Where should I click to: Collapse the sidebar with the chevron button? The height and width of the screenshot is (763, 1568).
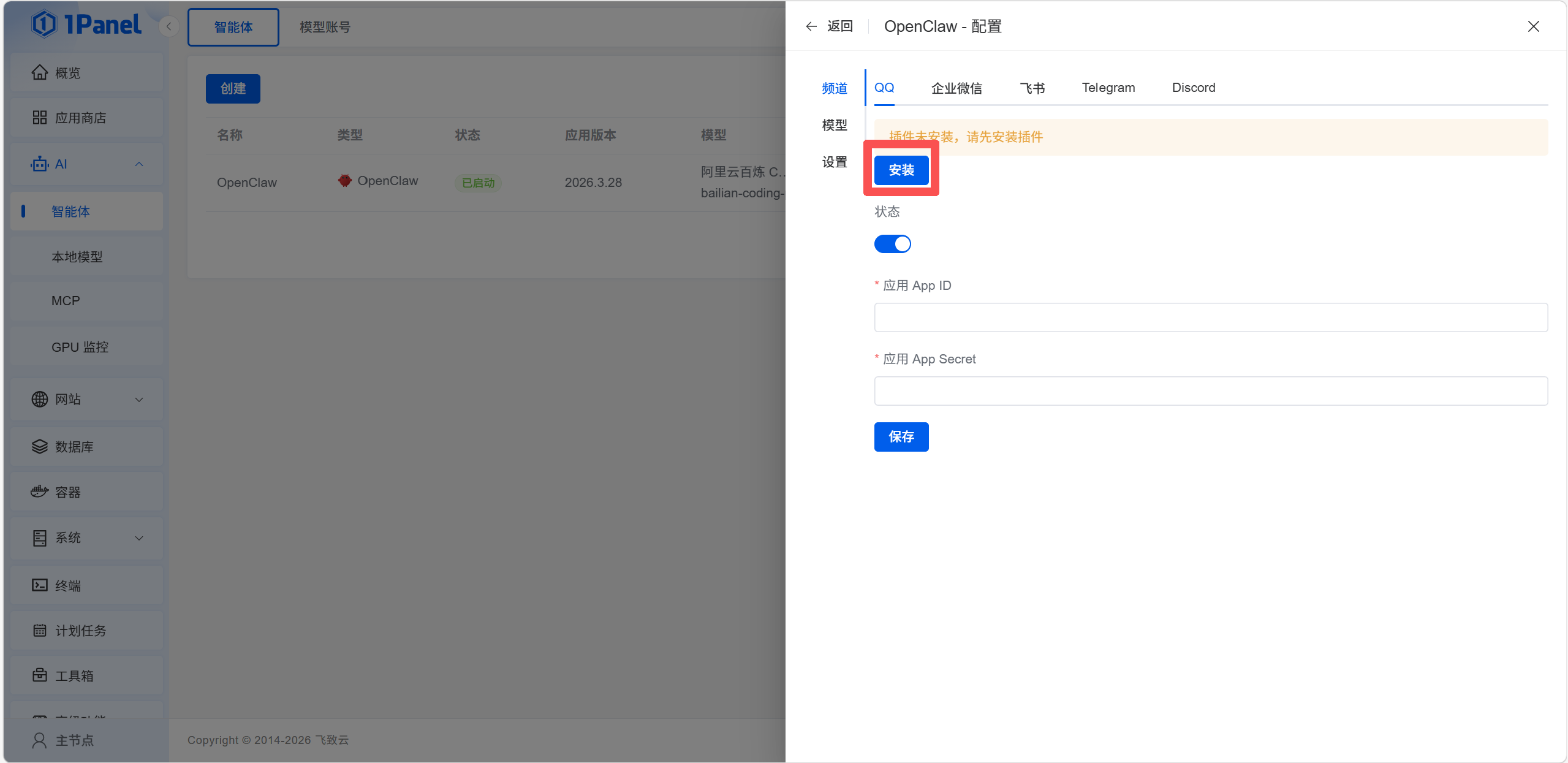click(x=169, y=26)
